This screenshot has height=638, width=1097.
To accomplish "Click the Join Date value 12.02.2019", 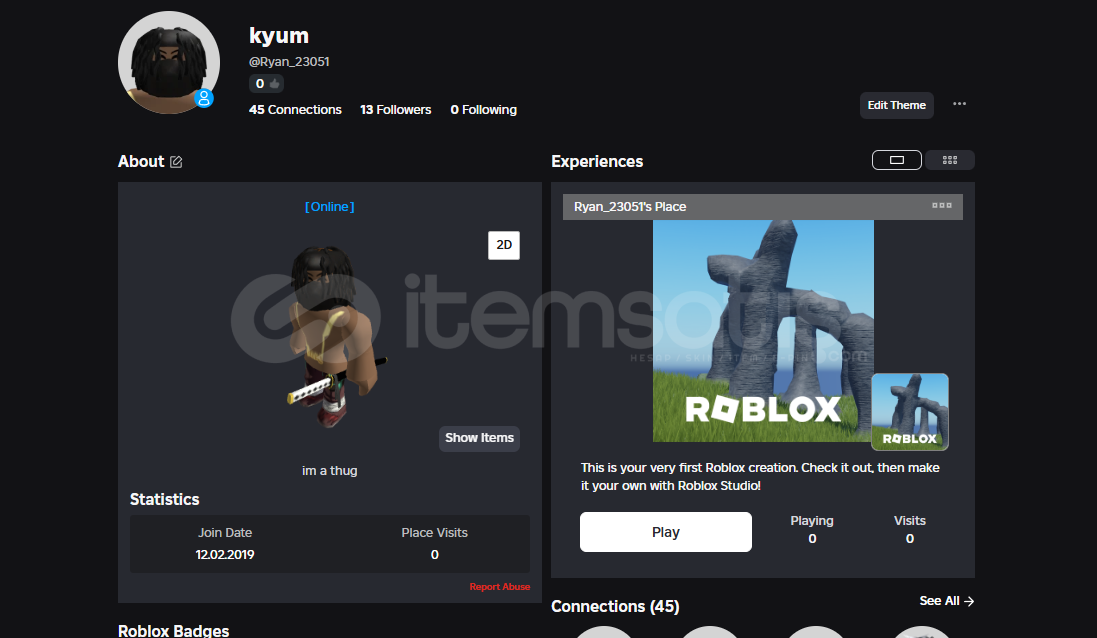I will [225, 555].
